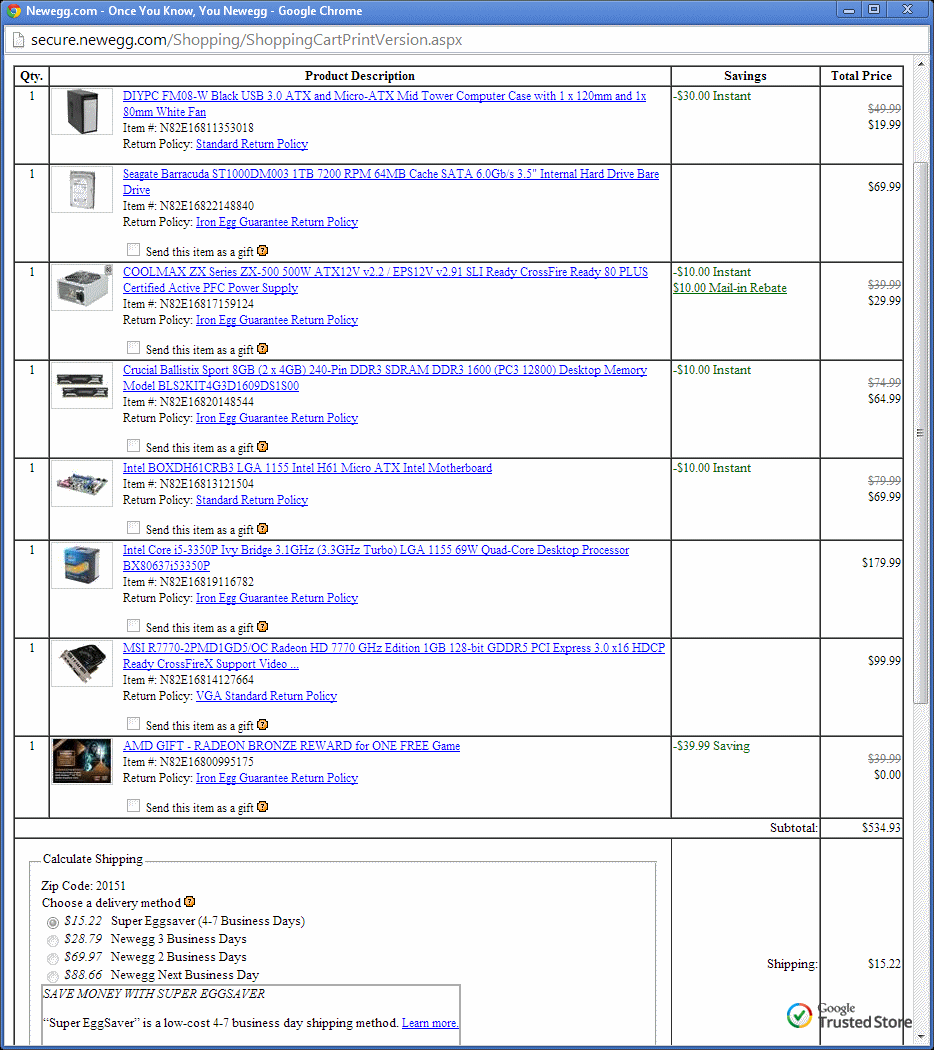This screenshot has height=1050, width=934.
Task: Click the Subtotal amount $534.93
Action: [881, 828]
